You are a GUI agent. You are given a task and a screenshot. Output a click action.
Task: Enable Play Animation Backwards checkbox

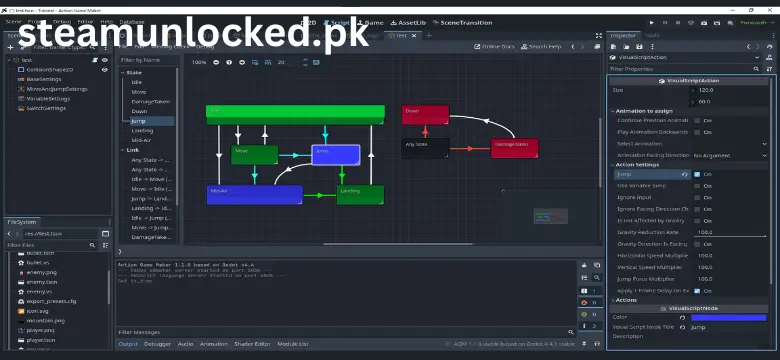pos(697,132)
